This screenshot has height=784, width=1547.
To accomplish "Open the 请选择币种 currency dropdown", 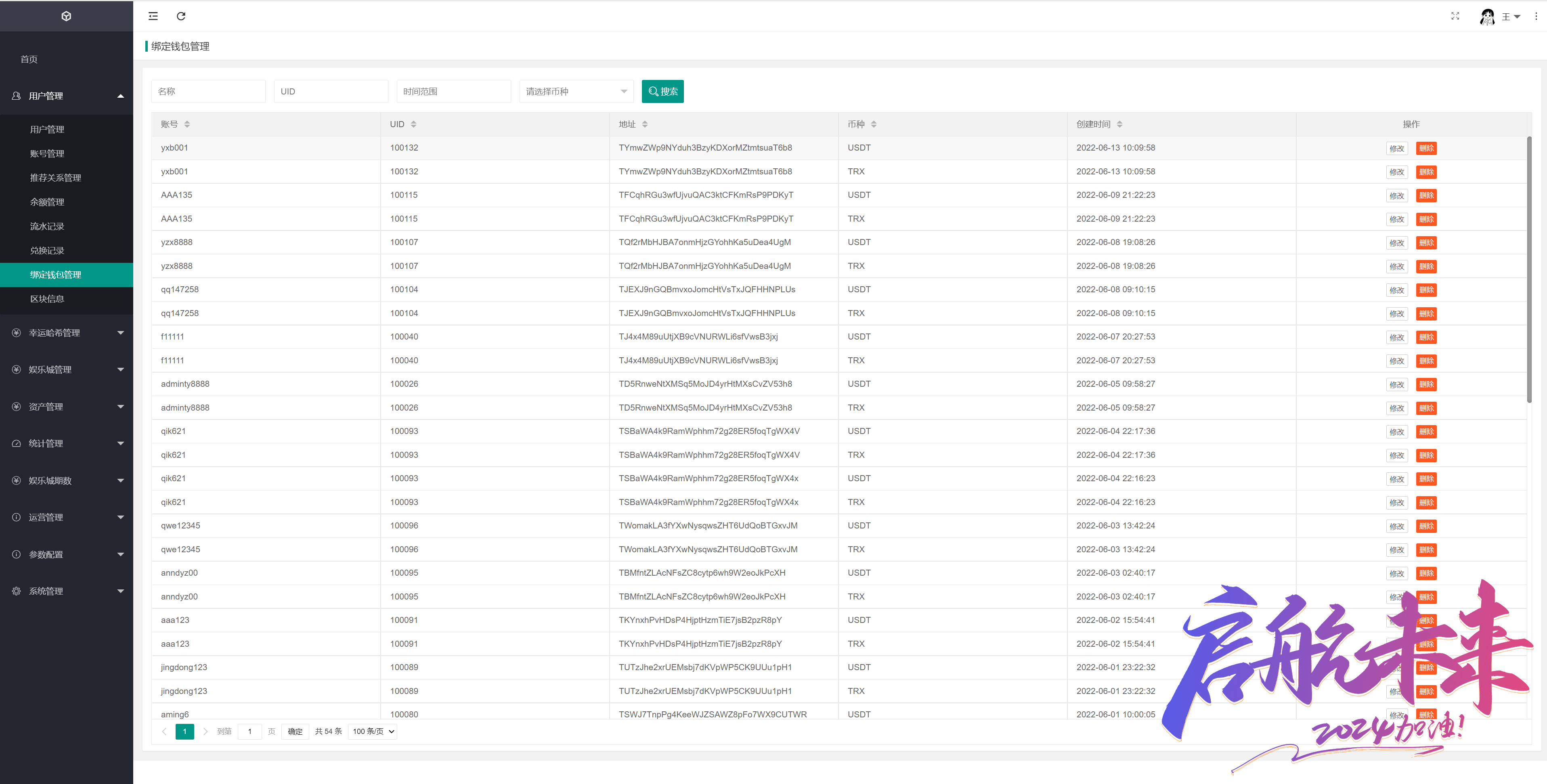I will (x=576, y=91).
